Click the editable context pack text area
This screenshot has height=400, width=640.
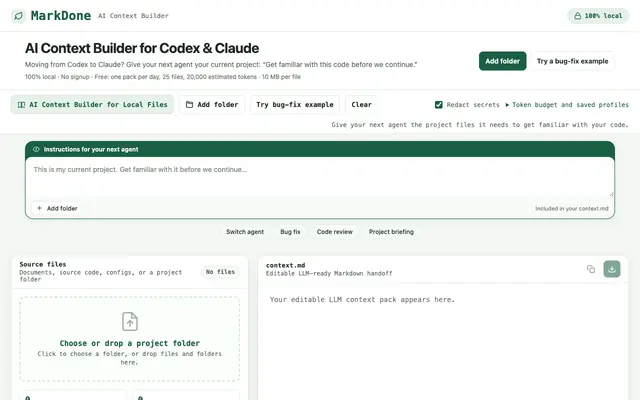pyautogui.click(x=443, y=343)
